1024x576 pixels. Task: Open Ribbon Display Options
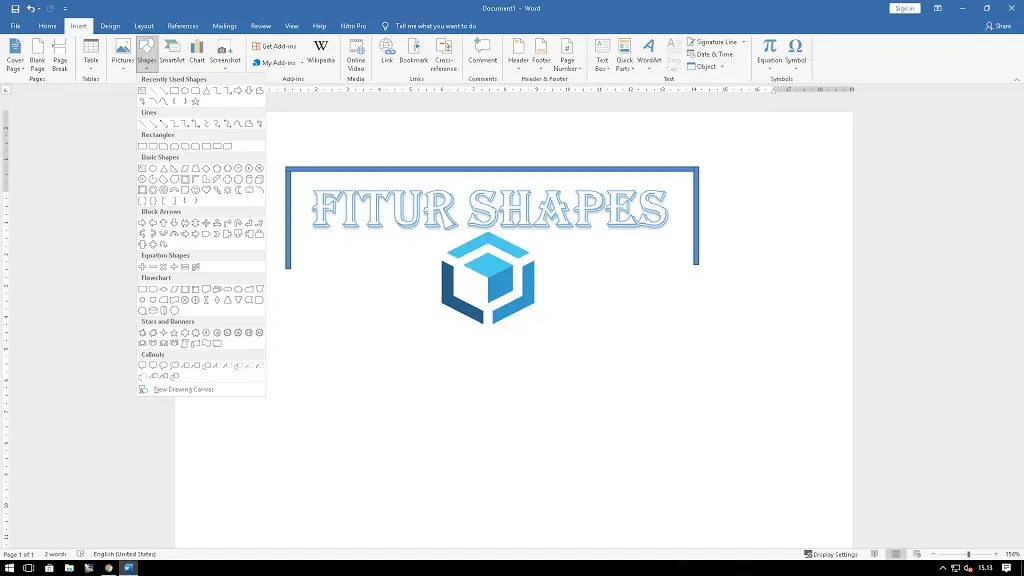pos(938,8)
